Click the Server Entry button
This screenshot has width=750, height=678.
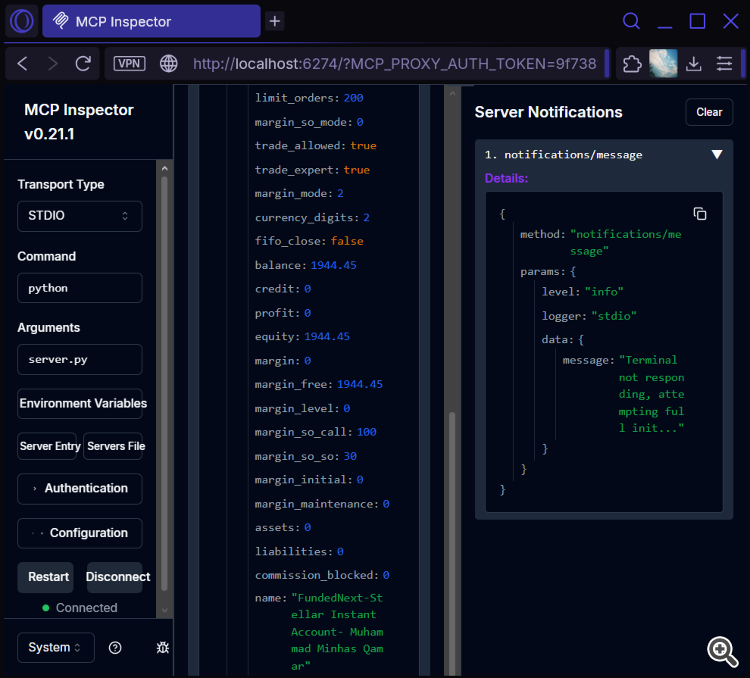(47, 446)
